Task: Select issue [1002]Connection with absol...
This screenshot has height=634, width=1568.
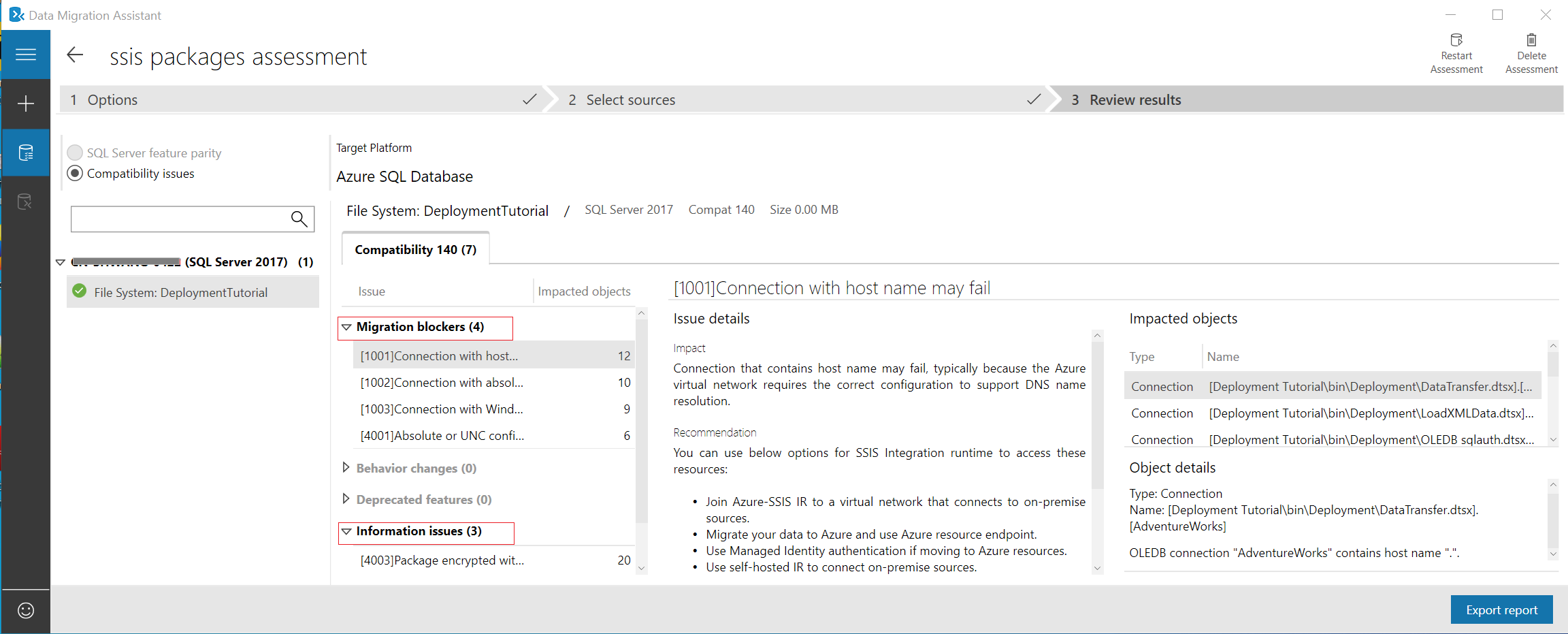Action: pos(494,382)
